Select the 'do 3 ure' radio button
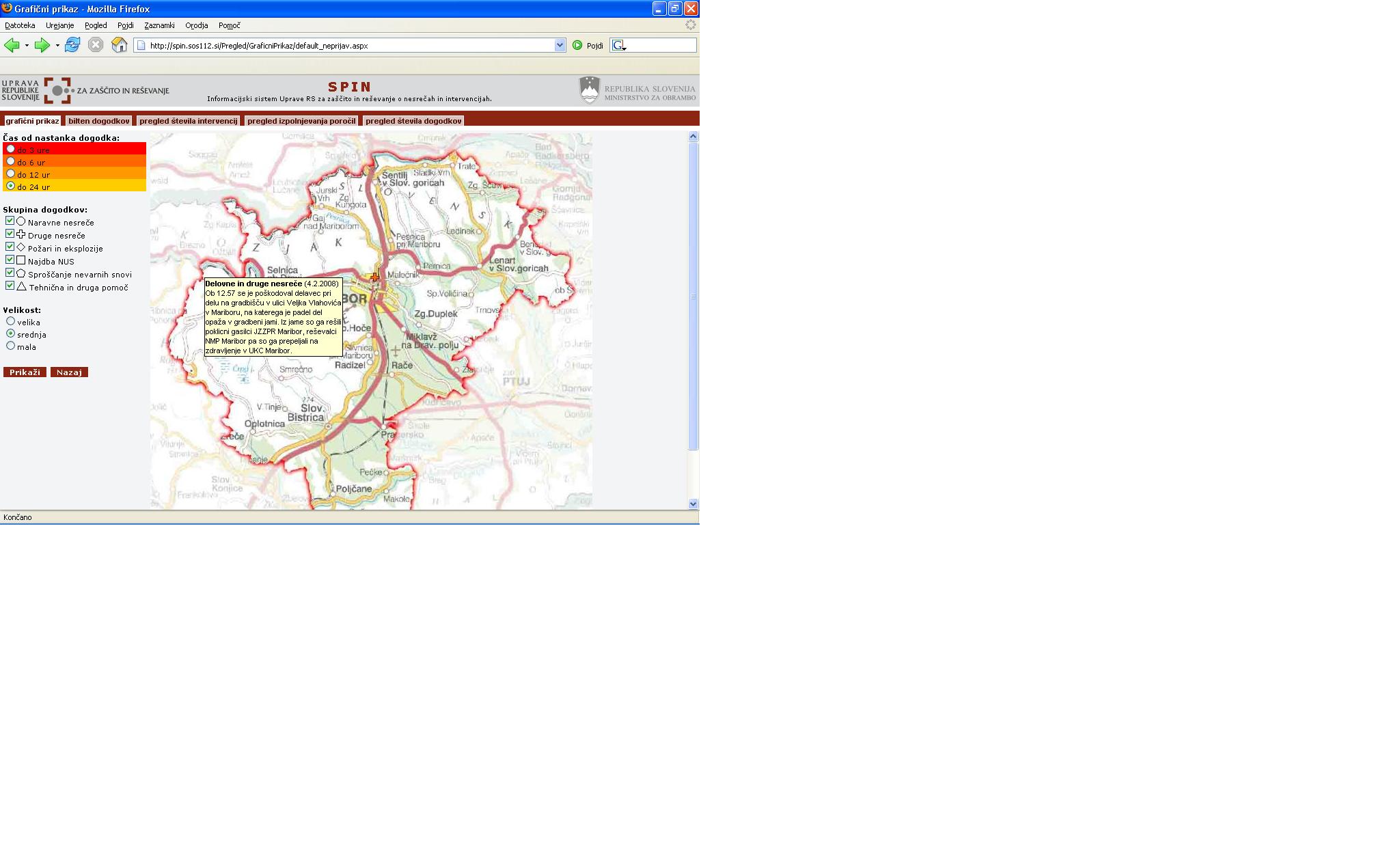Screen dimensions: 1400x850 [10, 149]
